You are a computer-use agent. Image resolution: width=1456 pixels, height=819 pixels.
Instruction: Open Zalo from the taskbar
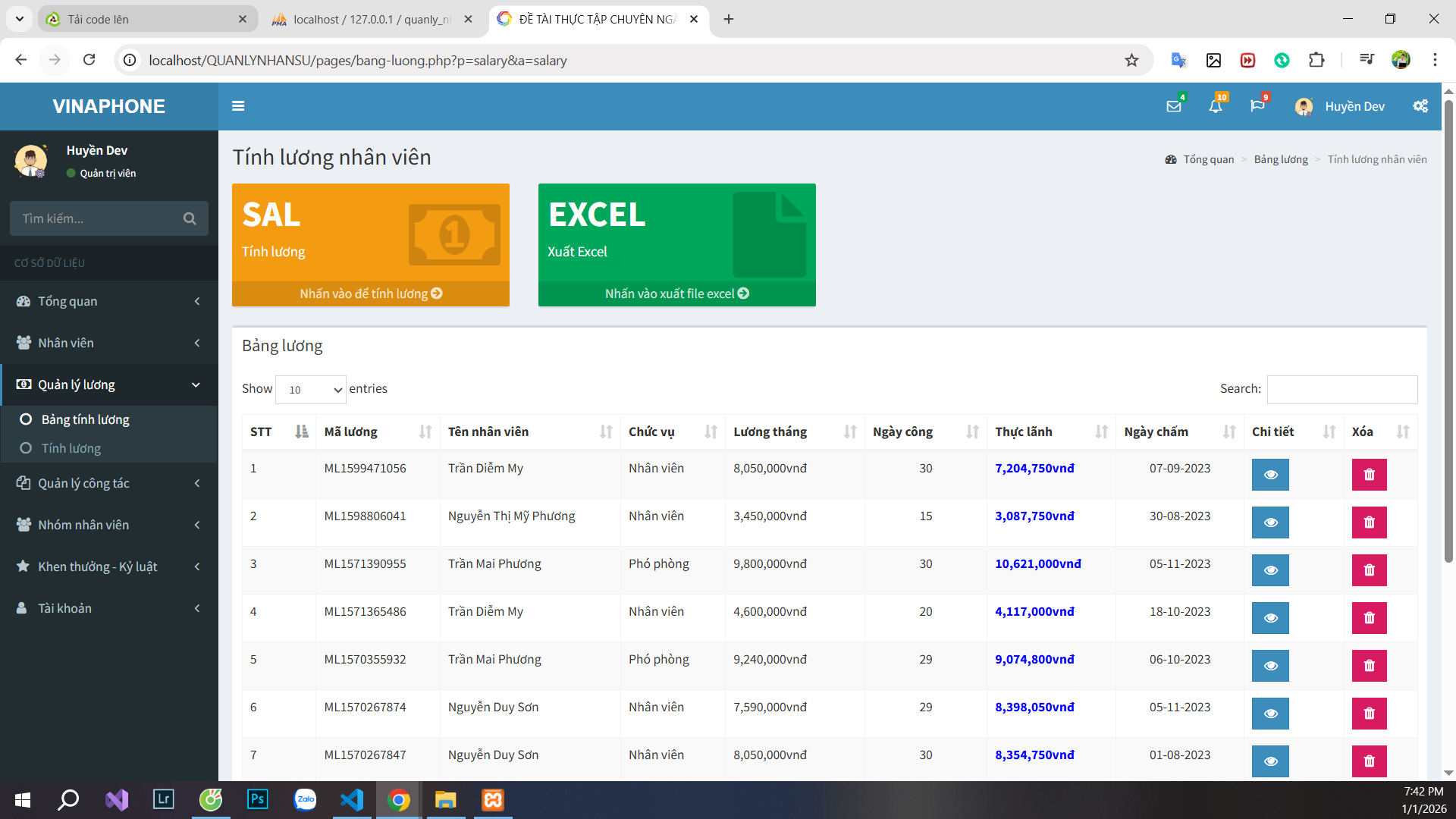point(305,800)
